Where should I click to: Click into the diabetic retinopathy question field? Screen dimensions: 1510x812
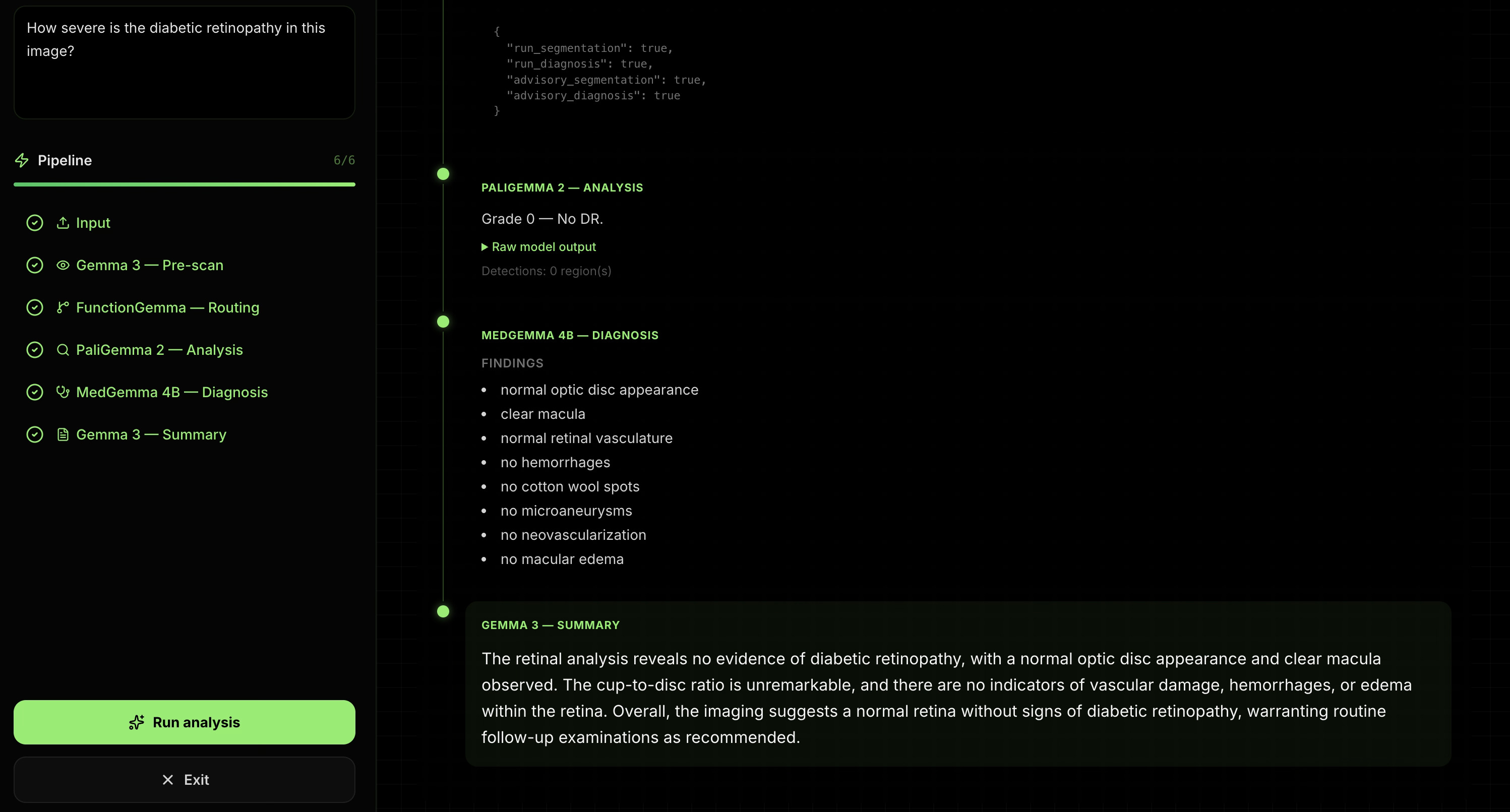(184, 63)
